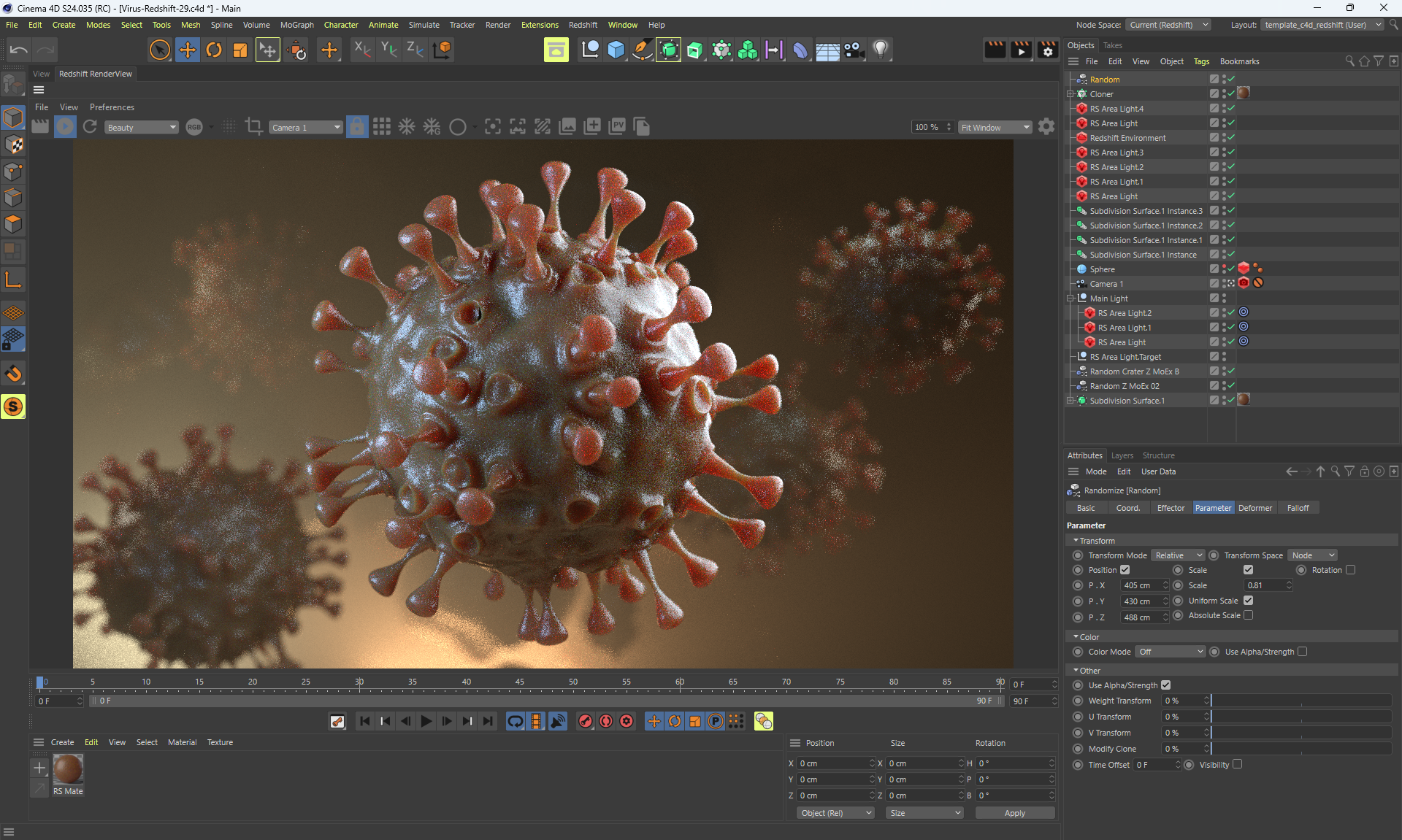The width and height of the screenshot is (1402, 840).
Task: Open the MoGraph menu
Action: coord(296,25)
